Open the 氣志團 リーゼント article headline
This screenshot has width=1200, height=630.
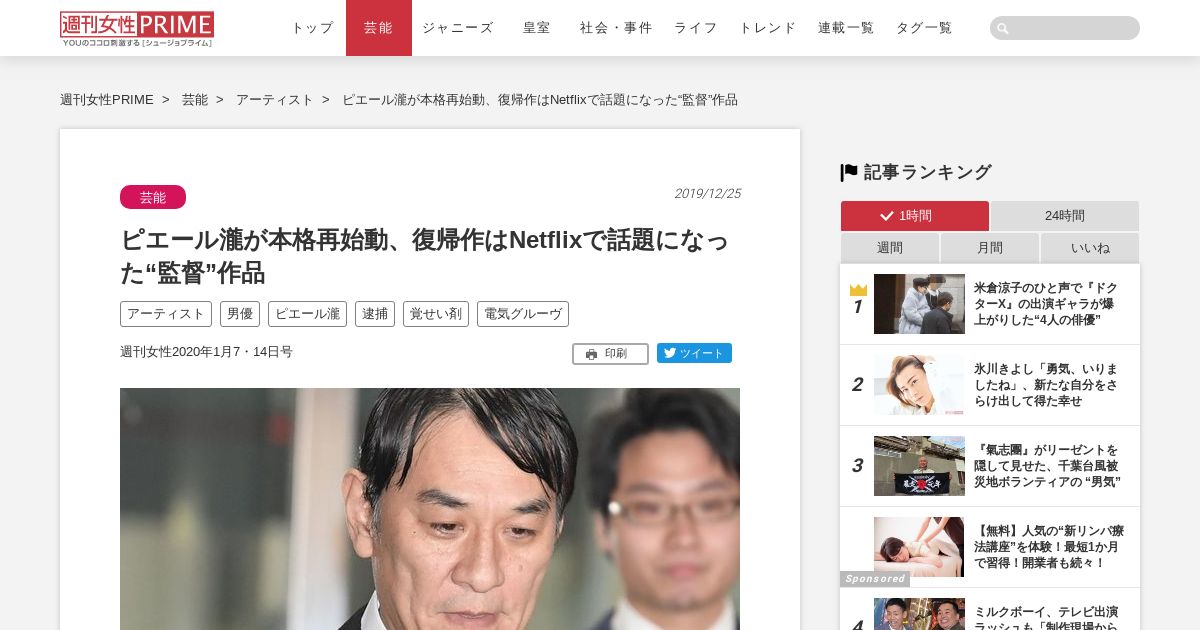point(1048,466)
